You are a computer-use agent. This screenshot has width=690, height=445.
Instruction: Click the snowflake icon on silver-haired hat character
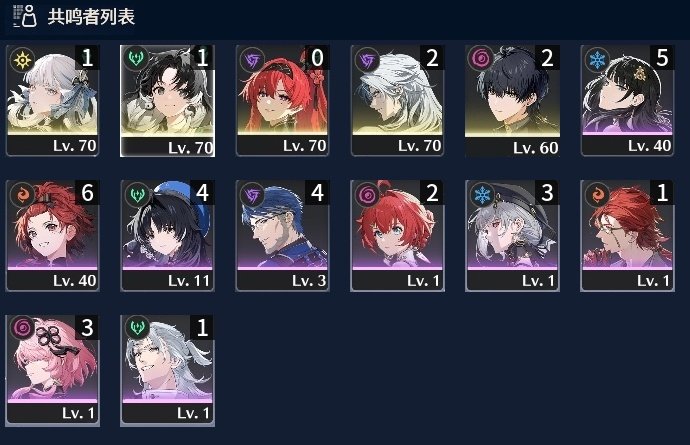[x=482, y=195]
